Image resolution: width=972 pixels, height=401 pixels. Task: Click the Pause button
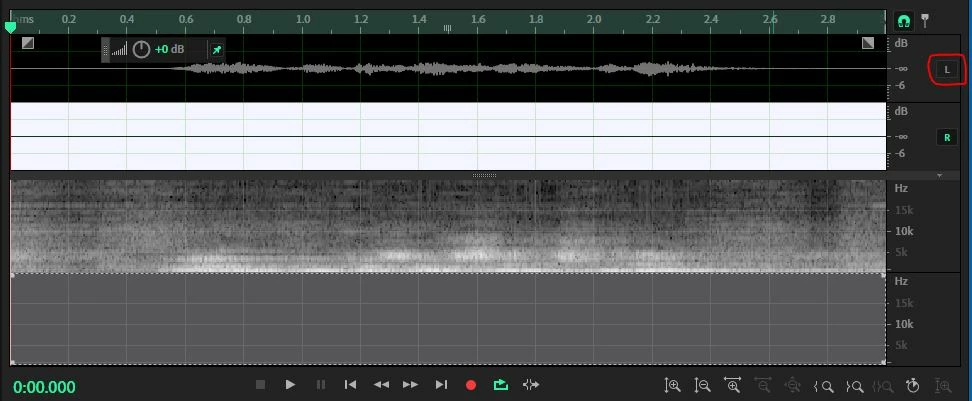(320, 385)
